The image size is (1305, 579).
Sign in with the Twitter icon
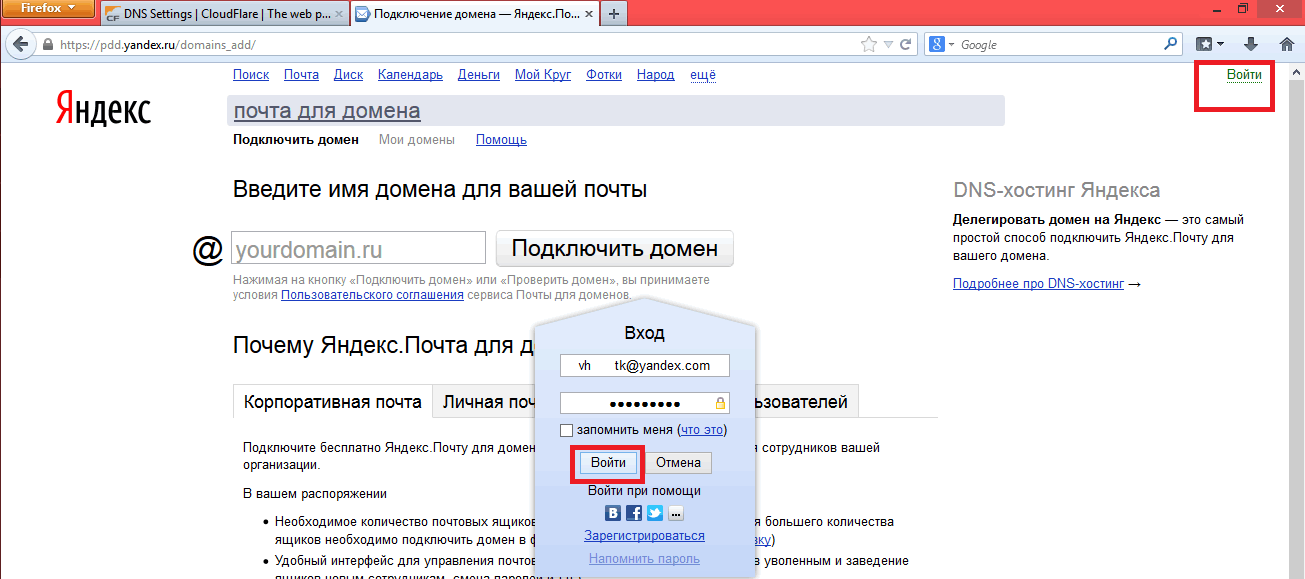coord(655,514)
